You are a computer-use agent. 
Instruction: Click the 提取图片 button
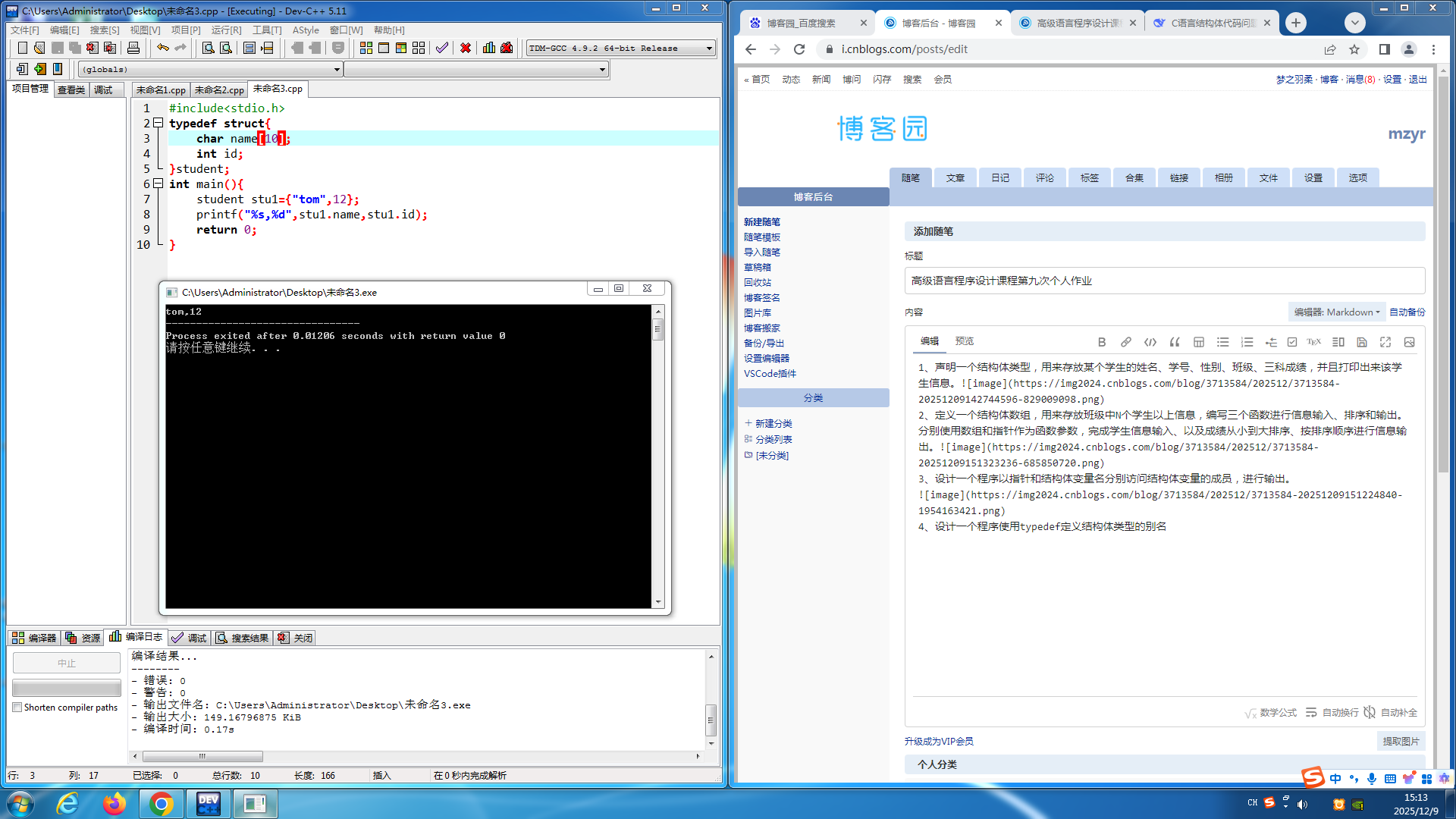pyautogui.click(x=1401, y=742)
